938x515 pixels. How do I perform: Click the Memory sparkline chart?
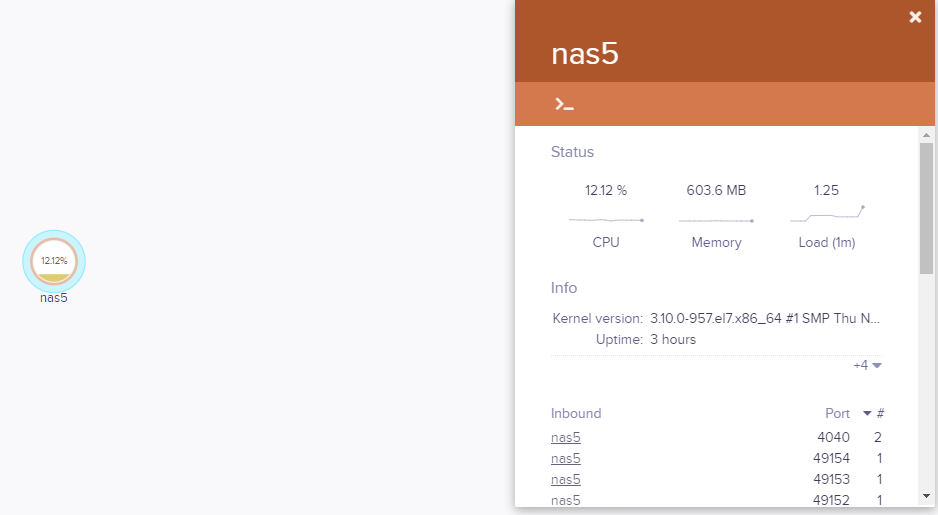click(716, 219)
